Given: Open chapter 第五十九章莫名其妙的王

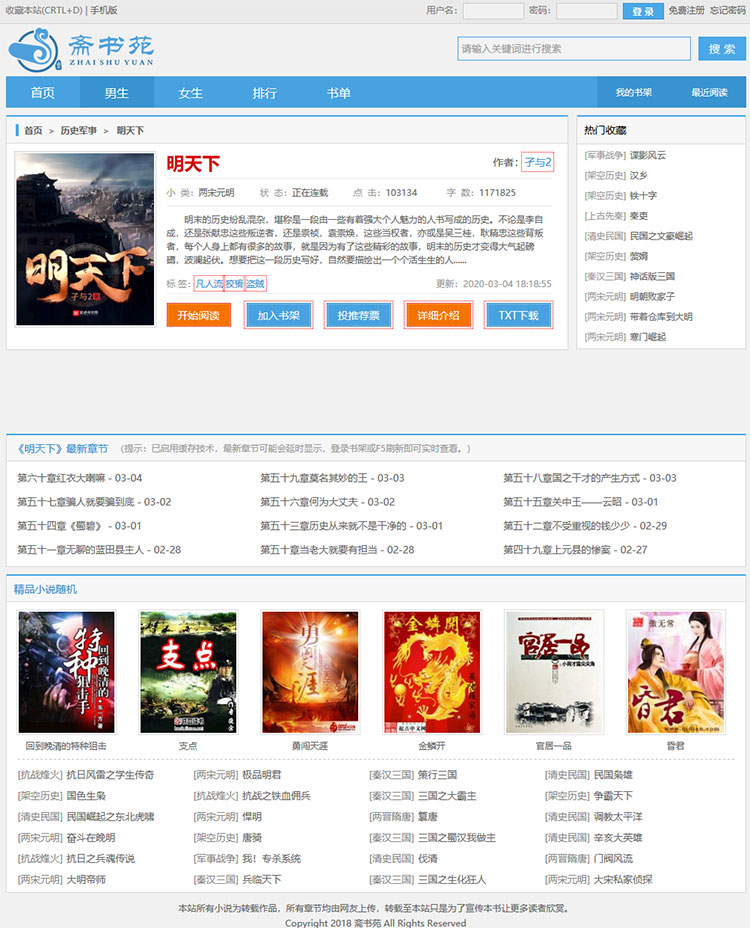Looking at the screenshot, I should coord(314,478).
